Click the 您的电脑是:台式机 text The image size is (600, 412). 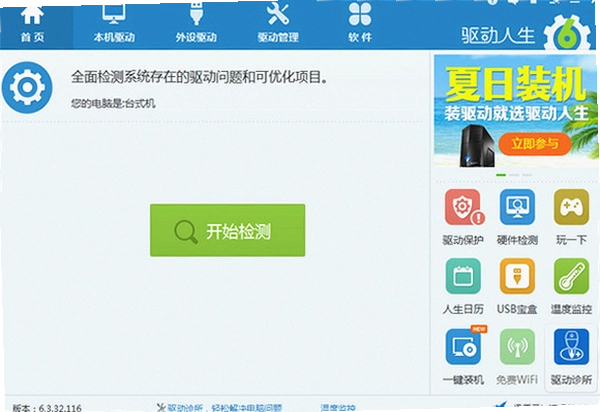click(x=113, y=103)
